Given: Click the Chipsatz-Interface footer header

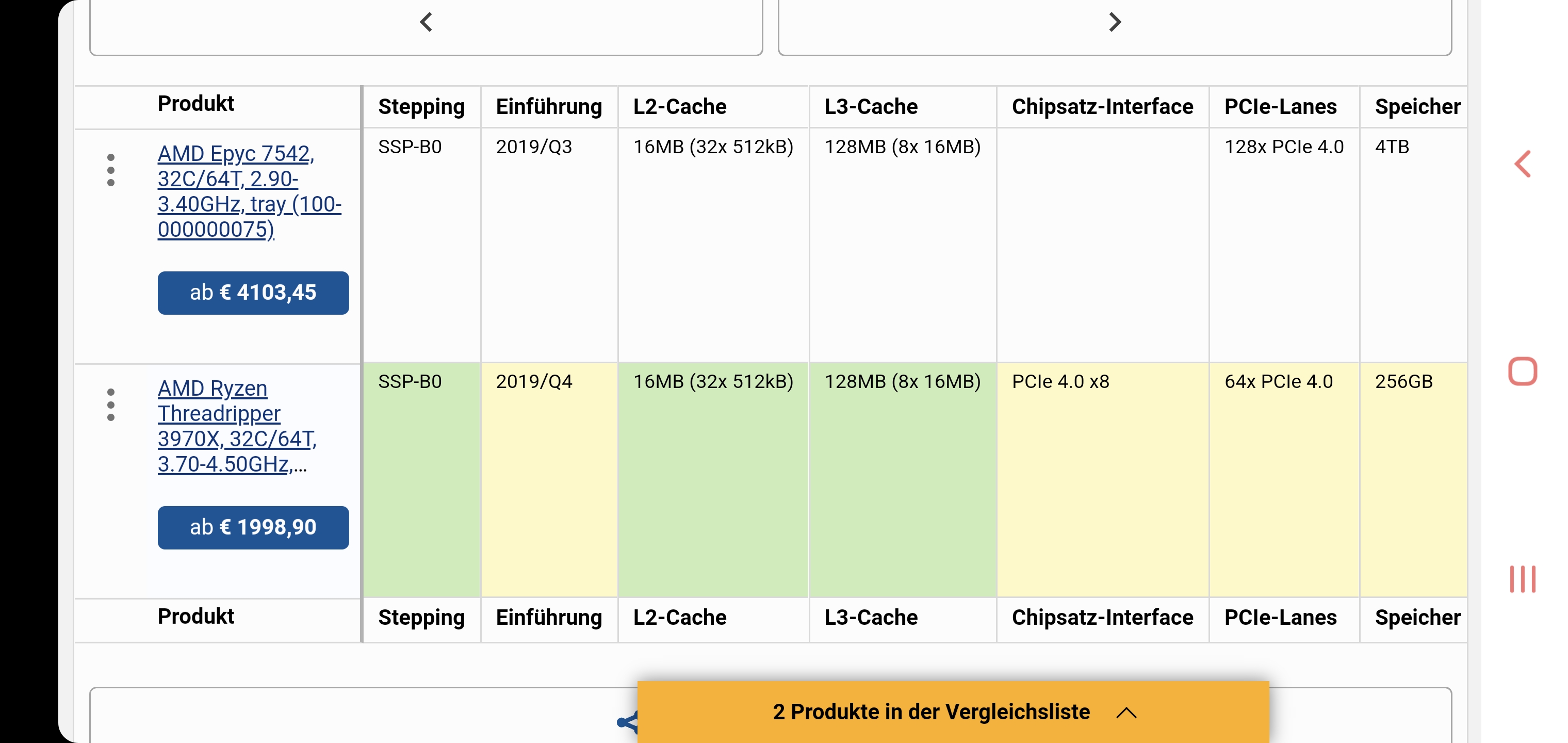Looking at the screenshot, I should [x=1102, y=618].
